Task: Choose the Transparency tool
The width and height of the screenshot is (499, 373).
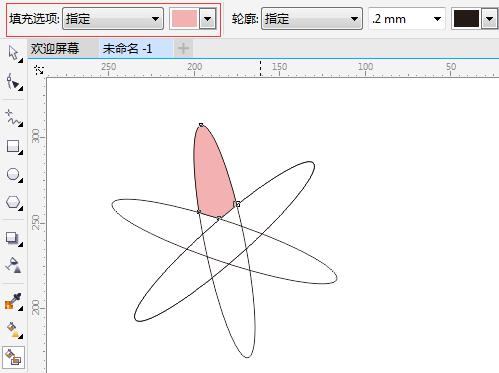Action: pos(13,266)
